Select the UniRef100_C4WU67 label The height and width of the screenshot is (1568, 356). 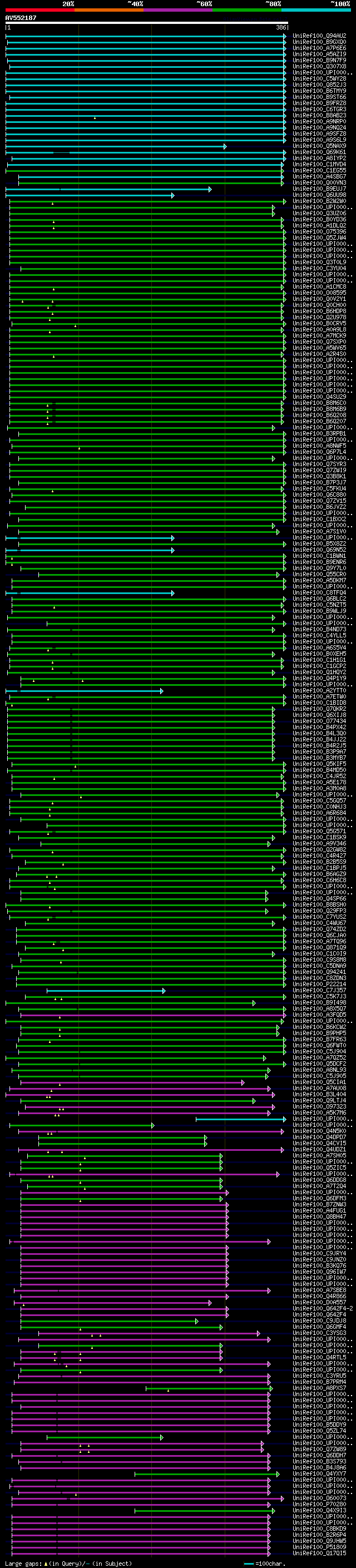319,923
